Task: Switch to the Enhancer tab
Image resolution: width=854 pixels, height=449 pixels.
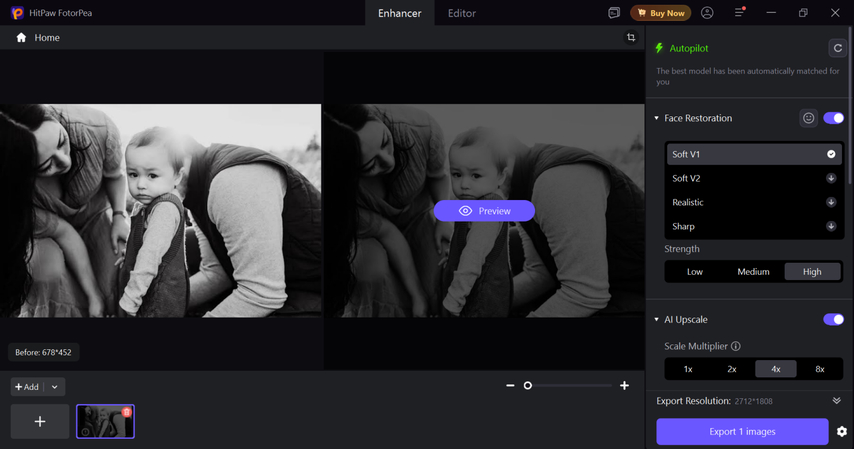Action: [400, 13]
